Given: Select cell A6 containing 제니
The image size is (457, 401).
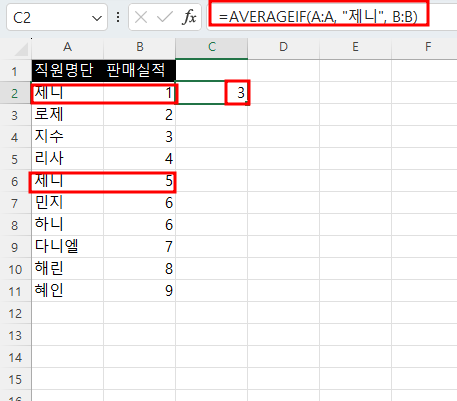Looking at the screenshot, I should point(68,181).
